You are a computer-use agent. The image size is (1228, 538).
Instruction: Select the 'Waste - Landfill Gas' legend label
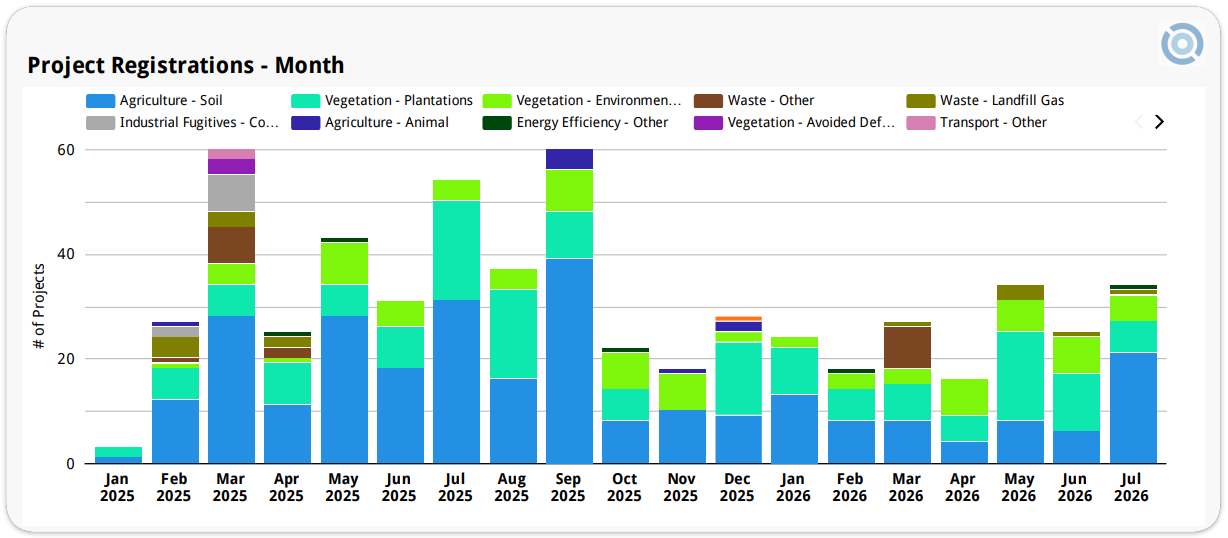click(1002, 101)
